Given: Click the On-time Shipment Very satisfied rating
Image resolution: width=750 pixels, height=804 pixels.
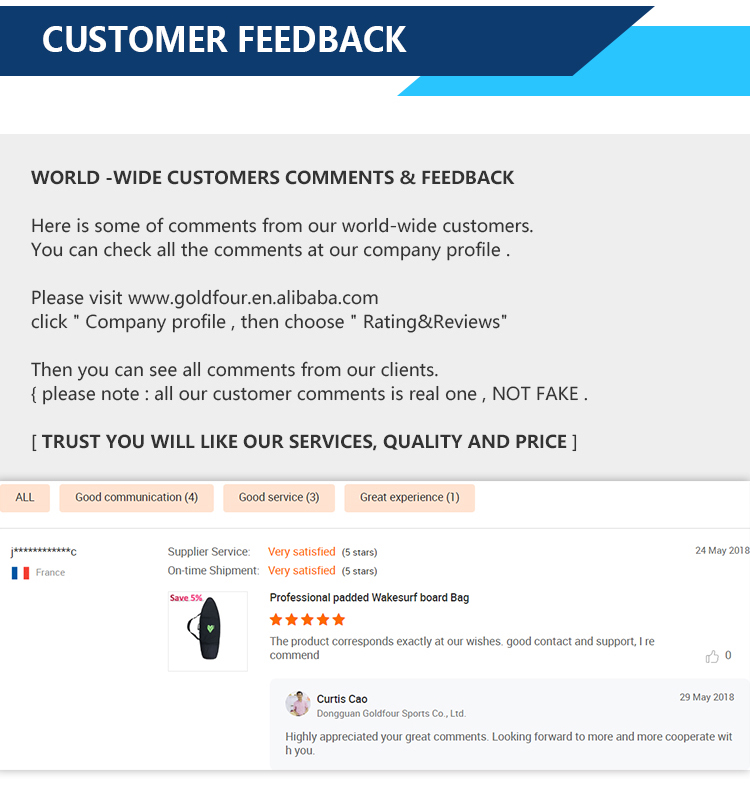Looking at the screenshot, I should click(302, 571).
